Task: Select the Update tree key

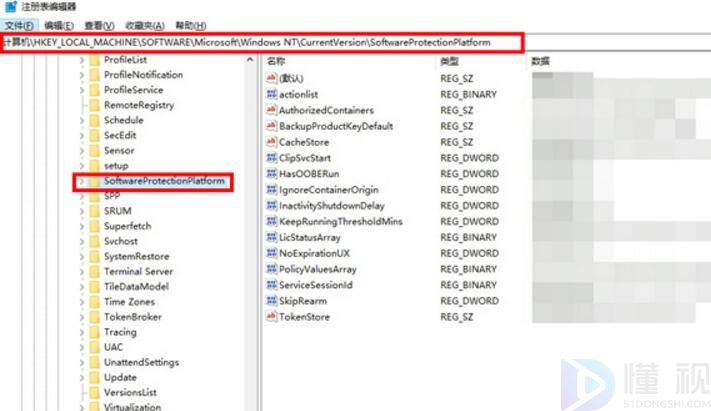Action: [120, 377]
